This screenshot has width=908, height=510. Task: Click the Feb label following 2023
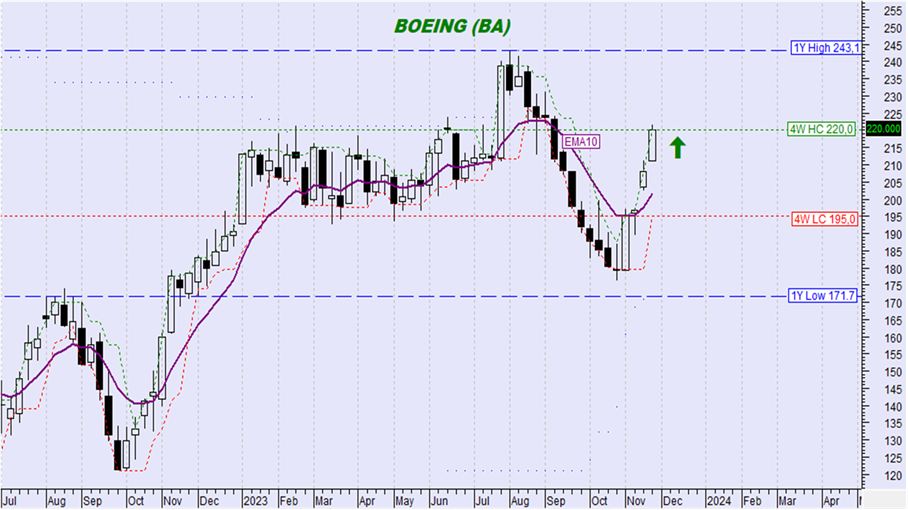click(x=288, y=501)
